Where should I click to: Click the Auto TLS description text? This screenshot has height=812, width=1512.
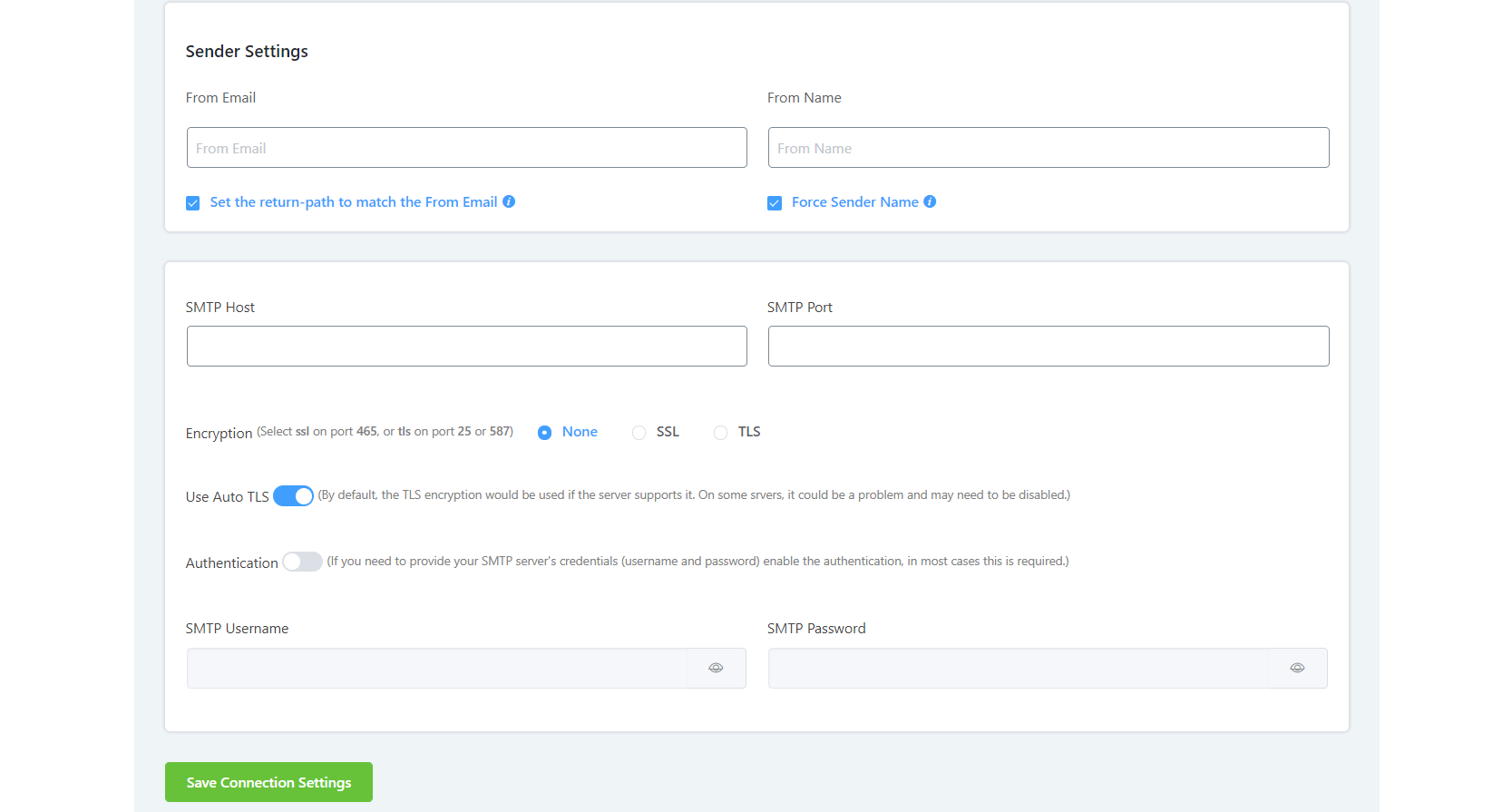point(694,495)
